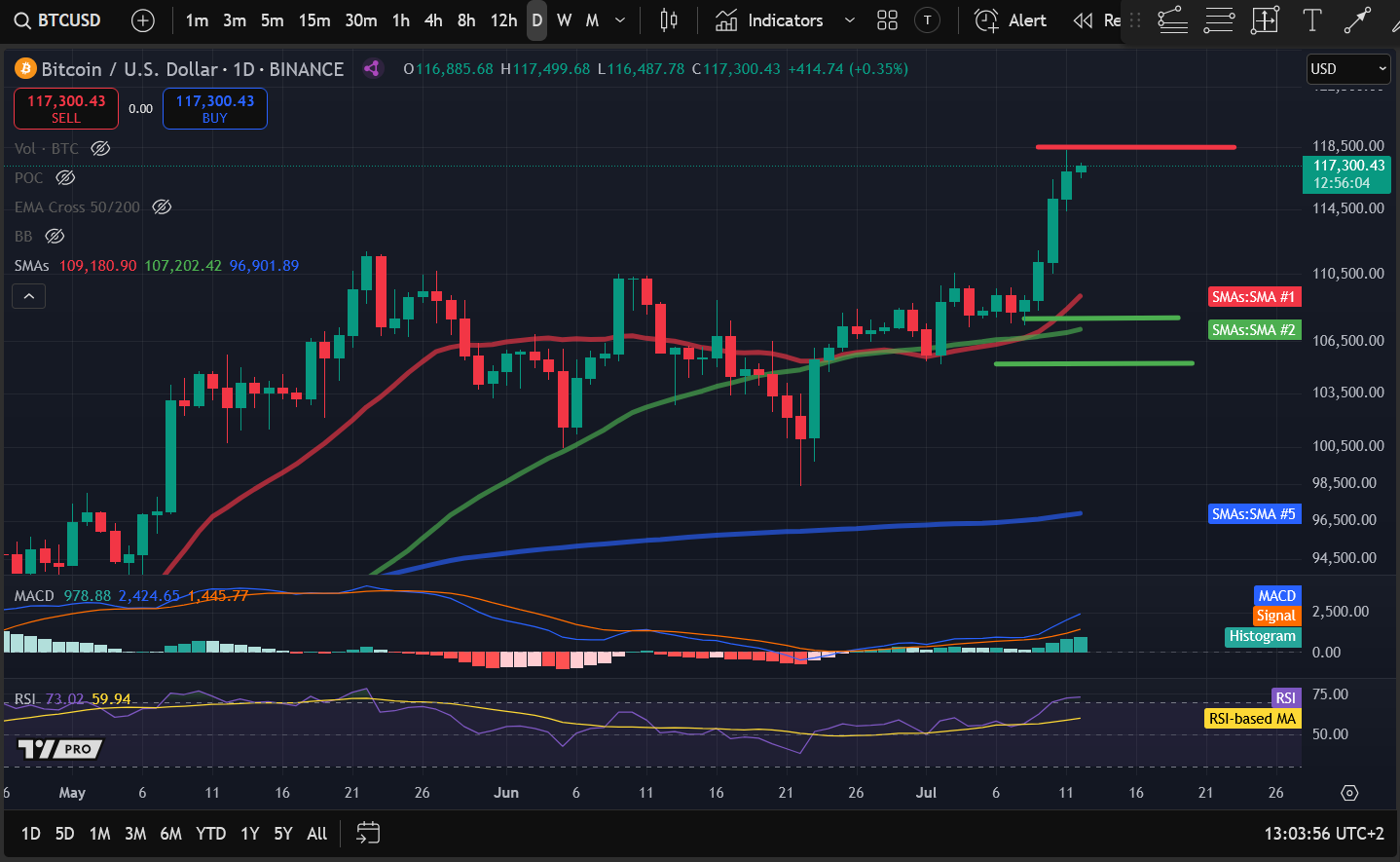Pick the 8h timeframe

pyautogui.click(x=466, y=20)
